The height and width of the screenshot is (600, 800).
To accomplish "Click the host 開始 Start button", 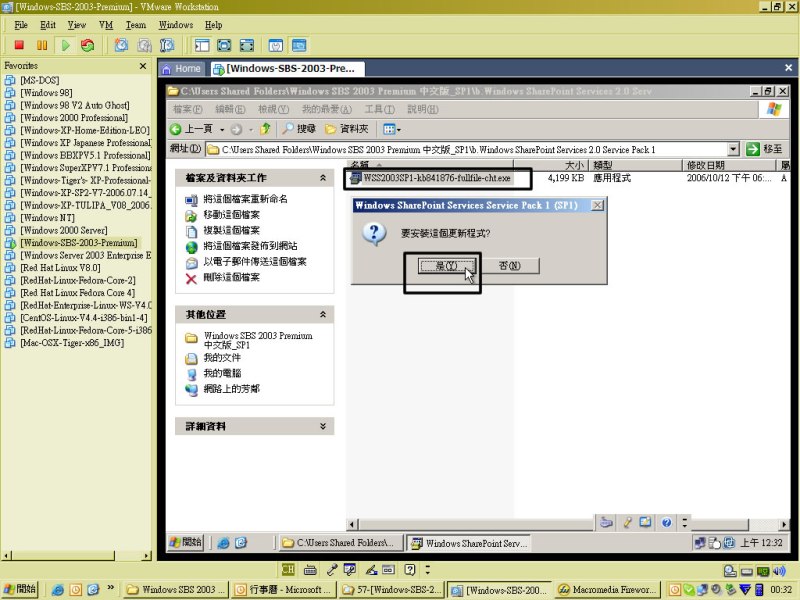I will (19, 589).
